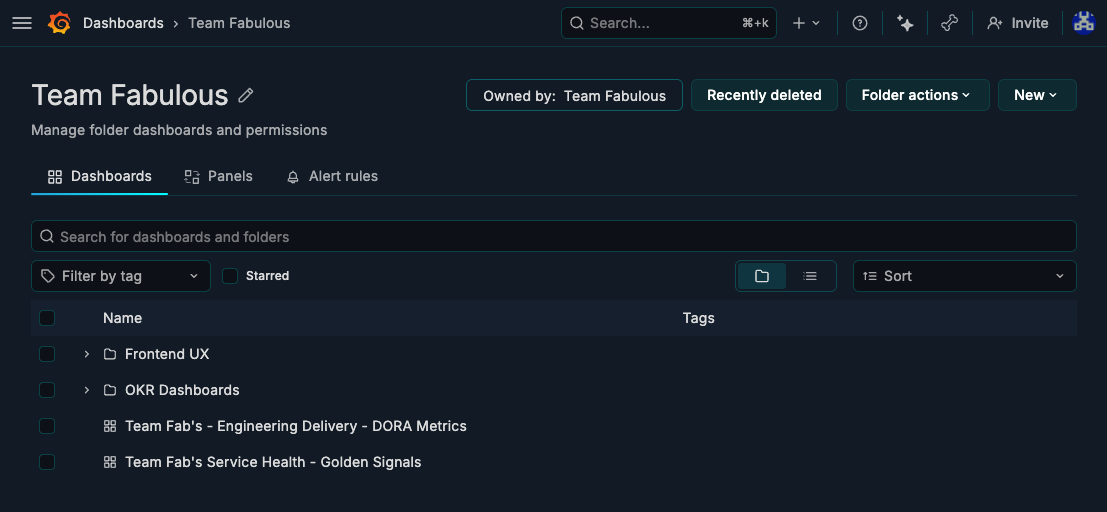Click the Recently deleted button

[764, 95]
